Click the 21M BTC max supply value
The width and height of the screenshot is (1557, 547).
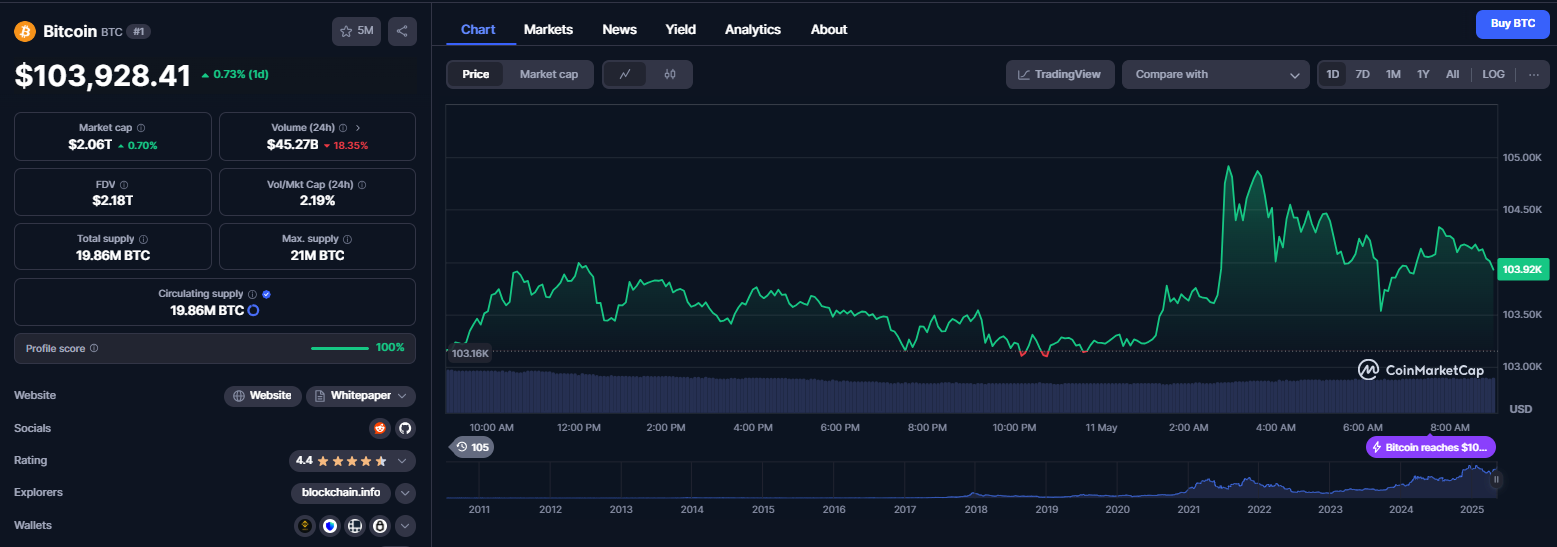point(317,256)
